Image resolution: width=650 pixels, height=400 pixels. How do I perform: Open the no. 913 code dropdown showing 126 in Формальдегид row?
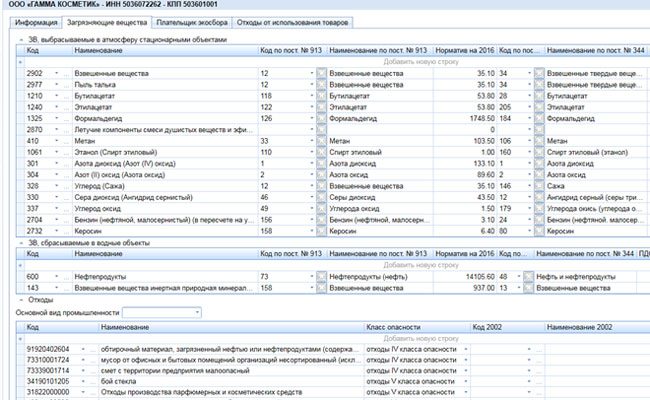point(312,119)
